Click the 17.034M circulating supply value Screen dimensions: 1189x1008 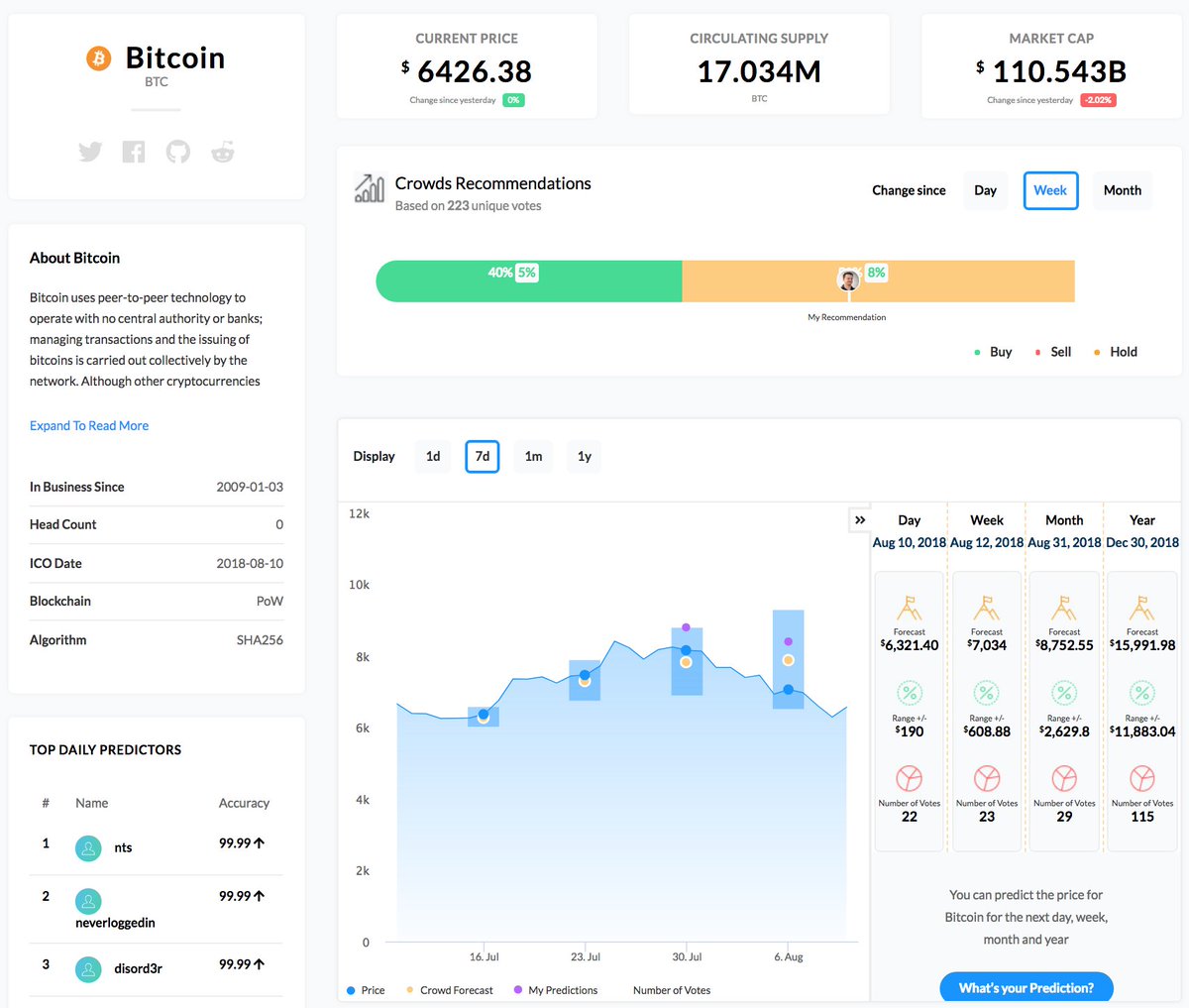tap(759, 71)
